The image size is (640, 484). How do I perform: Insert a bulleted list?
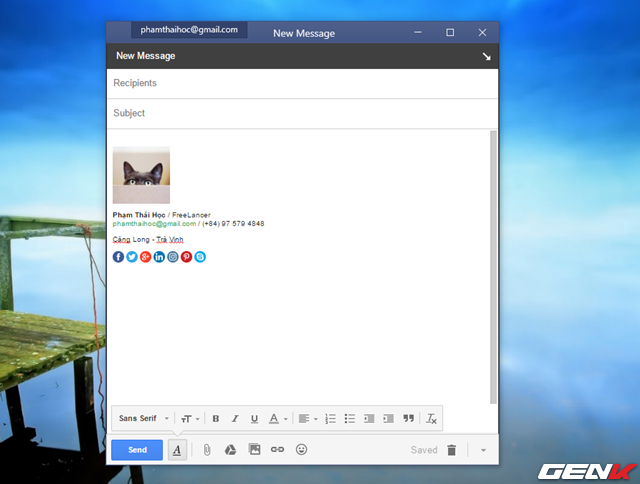tap(350, 419)
